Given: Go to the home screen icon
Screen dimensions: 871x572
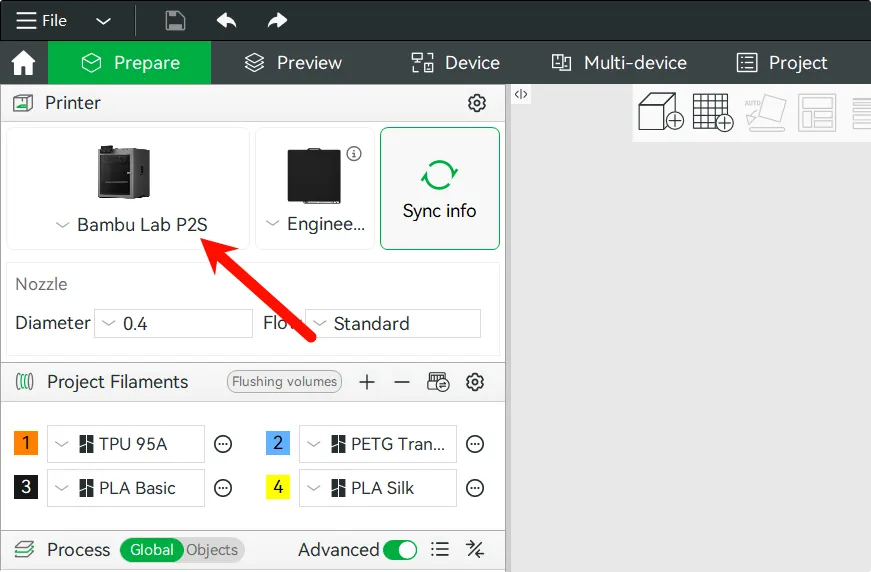Looking at the screenshot, I should click(x=23, y=63).
